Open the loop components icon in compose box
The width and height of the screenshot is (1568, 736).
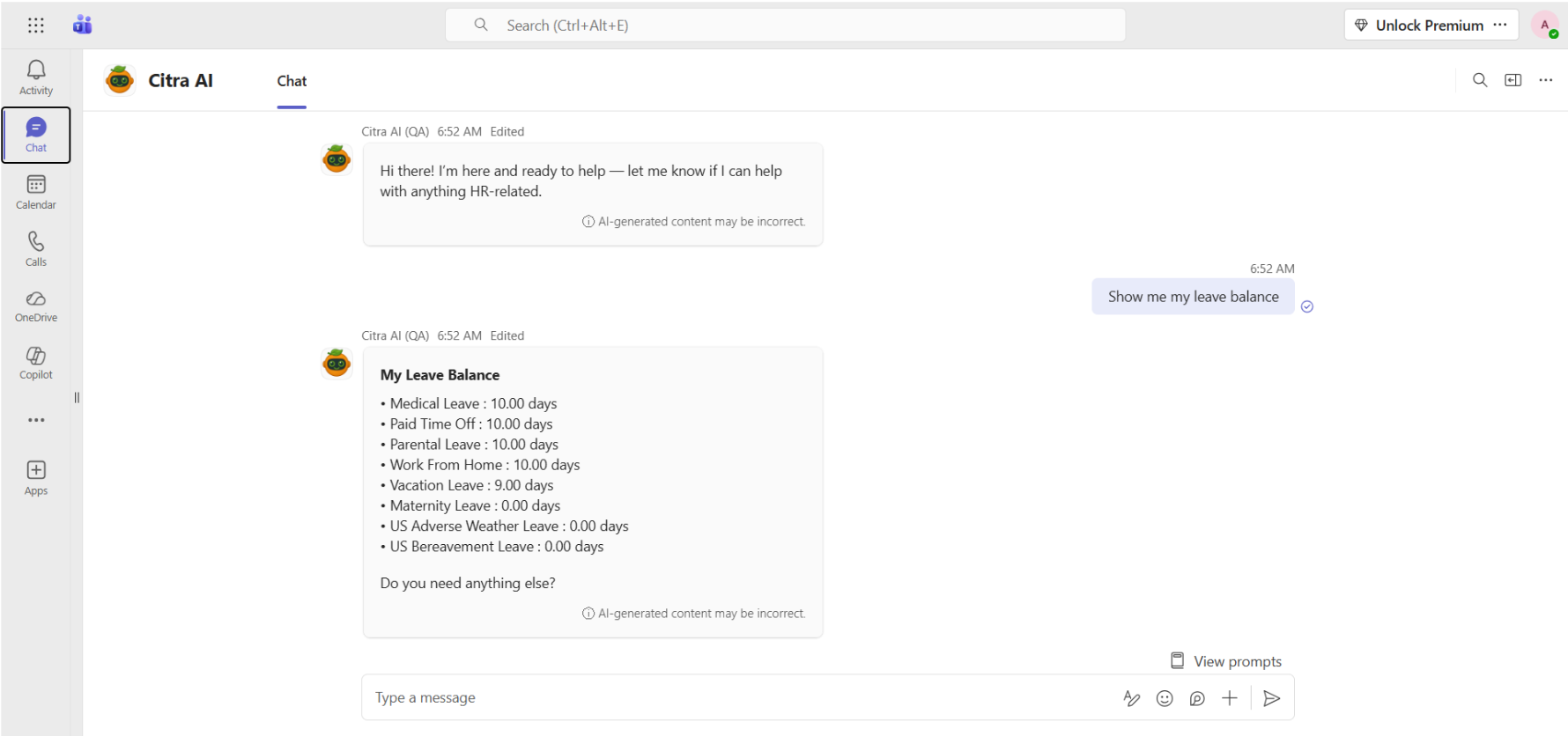(1197, 698)
